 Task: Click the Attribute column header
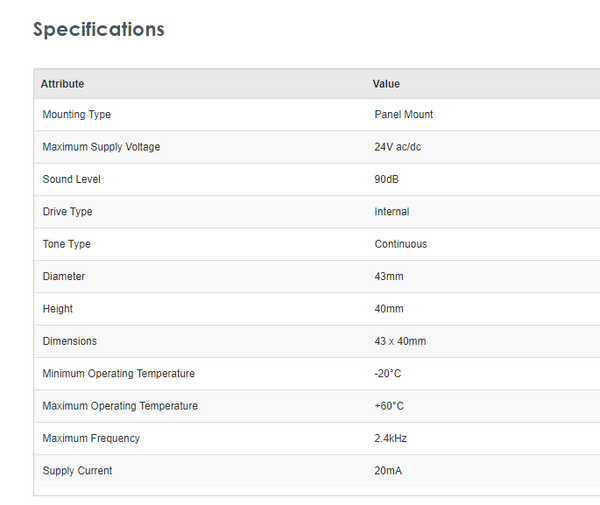[62, 84]
